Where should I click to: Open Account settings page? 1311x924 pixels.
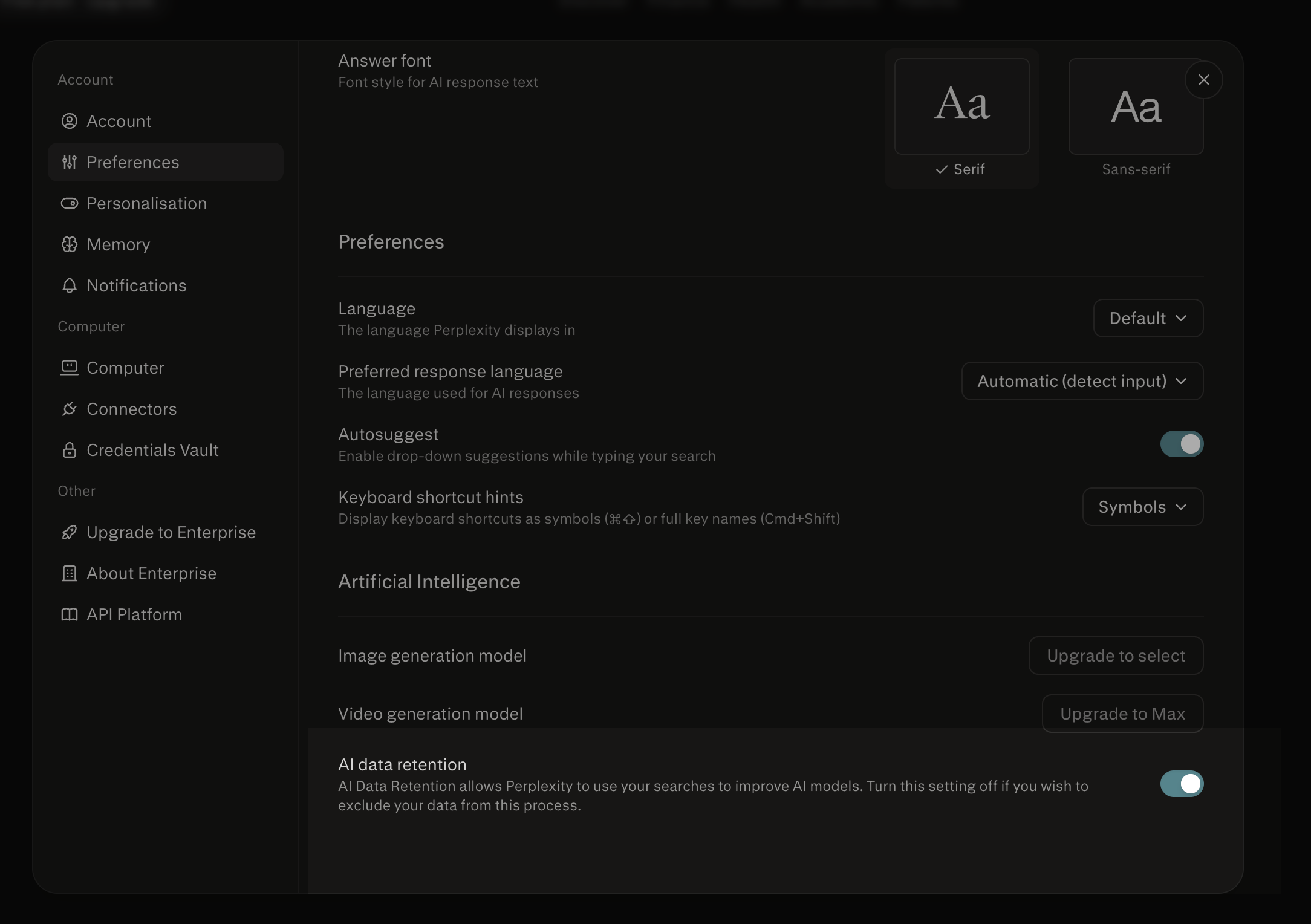(166, 121)
